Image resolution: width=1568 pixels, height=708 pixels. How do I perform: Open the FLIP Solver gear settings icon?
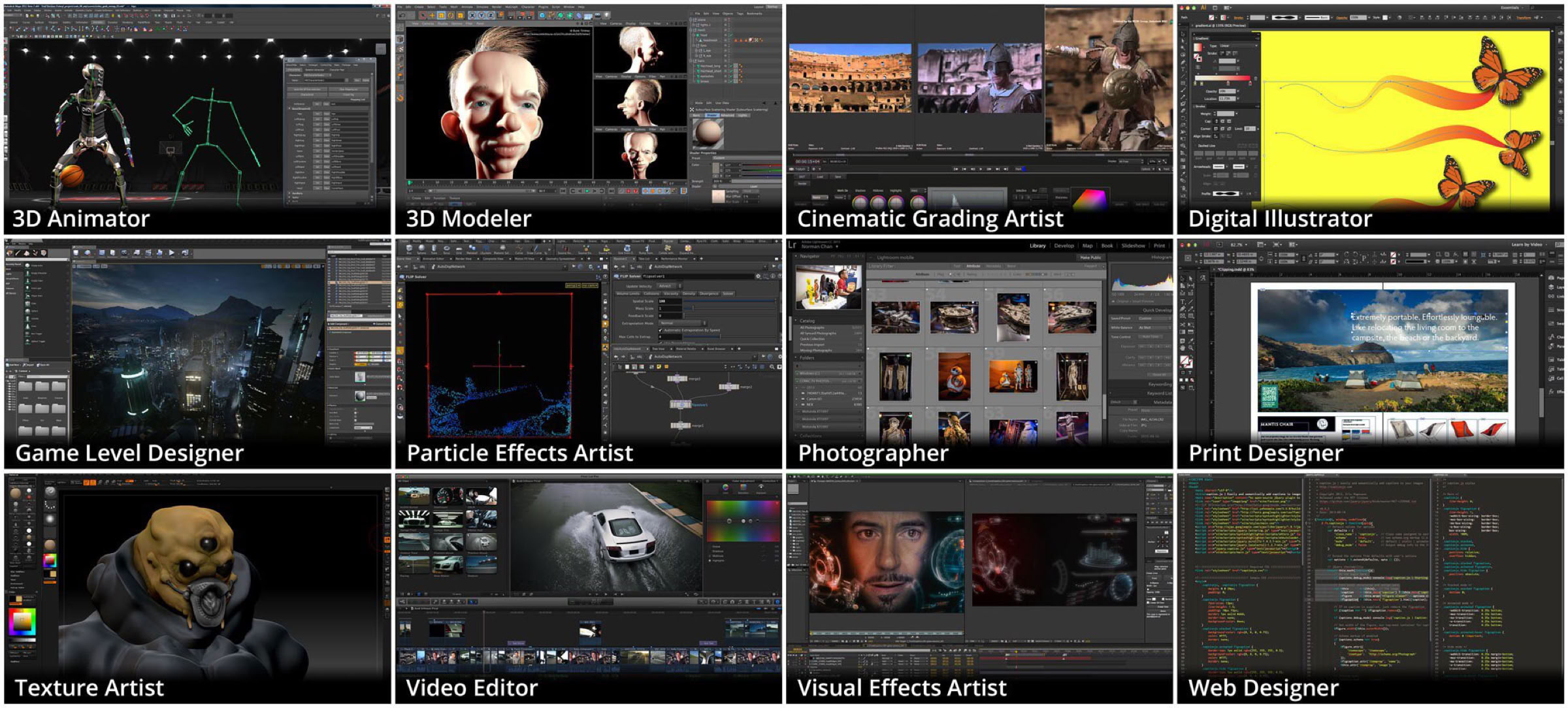[x=757, y=276]
